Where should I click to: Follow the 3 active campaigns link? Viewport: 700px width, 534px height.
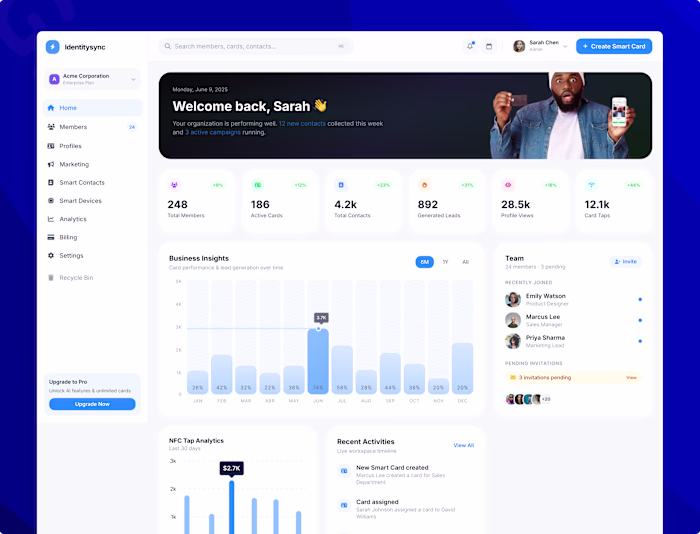click(x=213, y=133)
